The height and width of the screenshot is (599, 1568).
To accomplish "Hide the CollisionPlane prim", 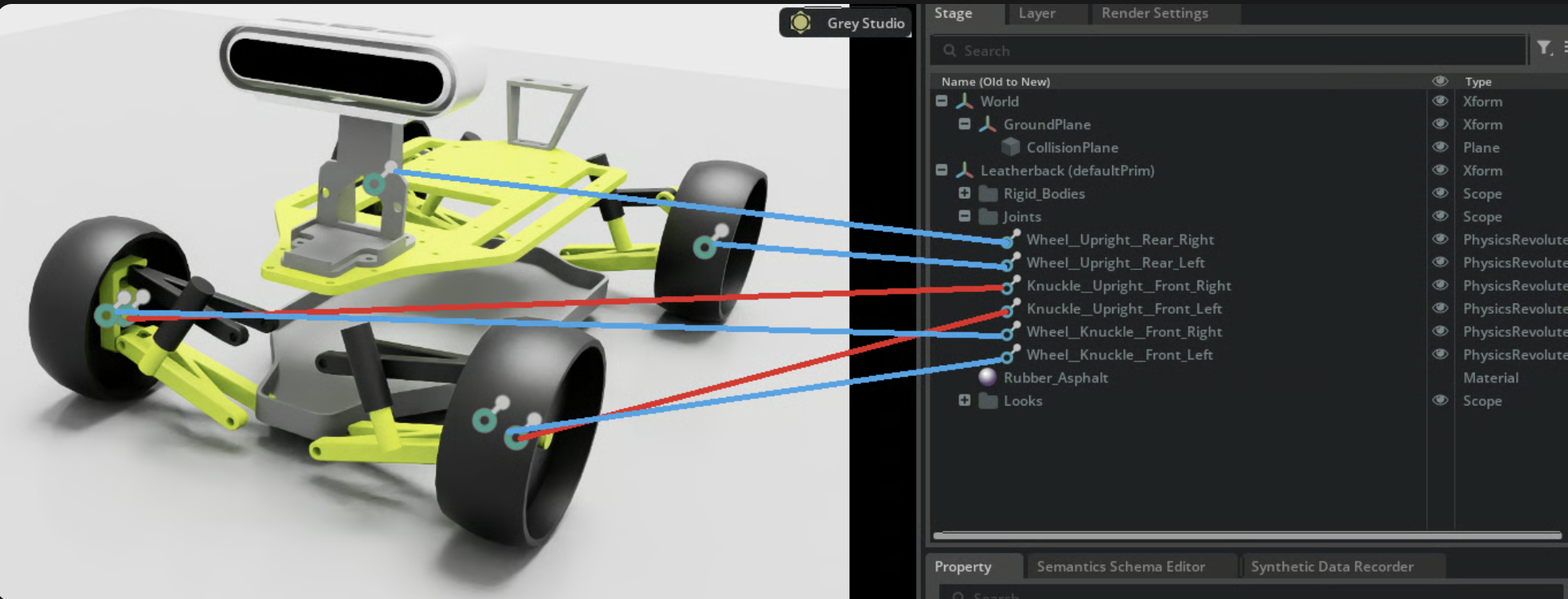I will (1440, 147).
